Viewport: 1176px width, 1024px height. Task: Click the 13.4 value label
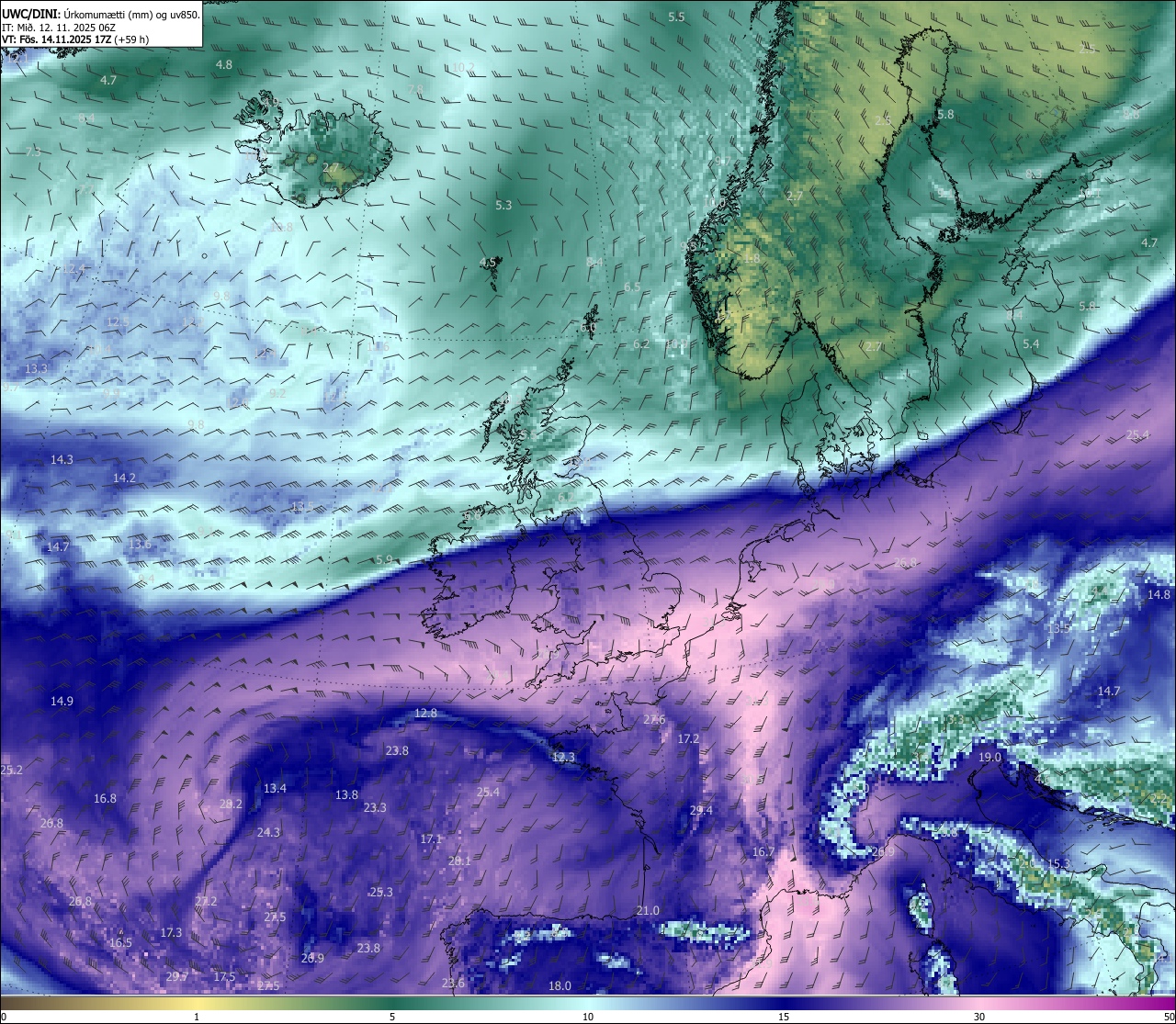pos(275,788)
